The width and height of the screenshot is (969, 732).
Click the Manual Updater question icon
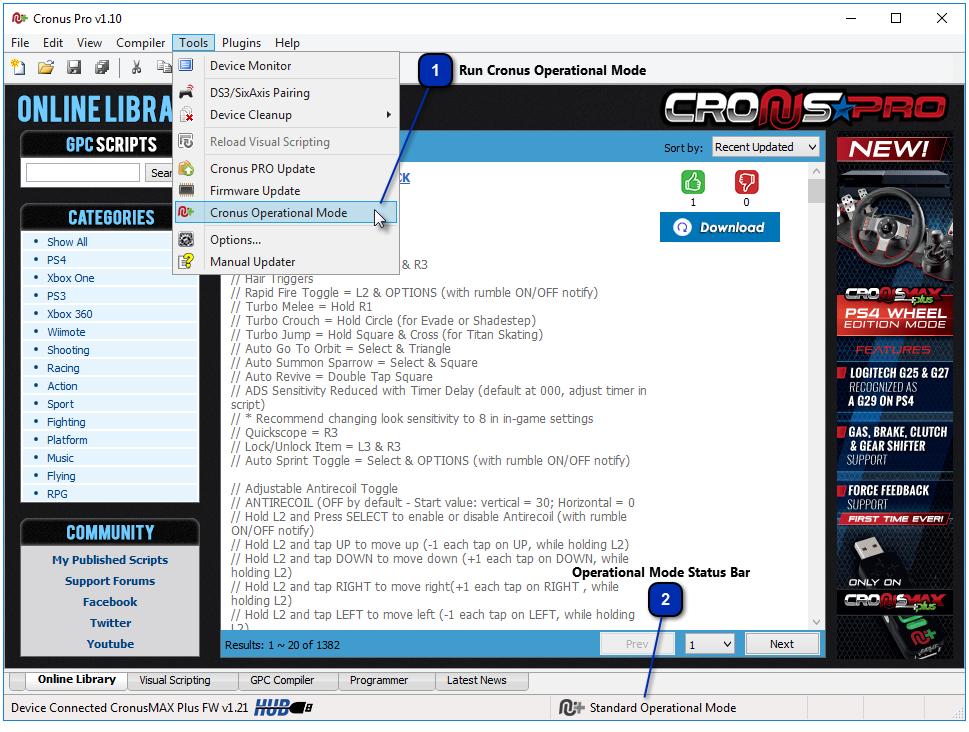[186, 261]
